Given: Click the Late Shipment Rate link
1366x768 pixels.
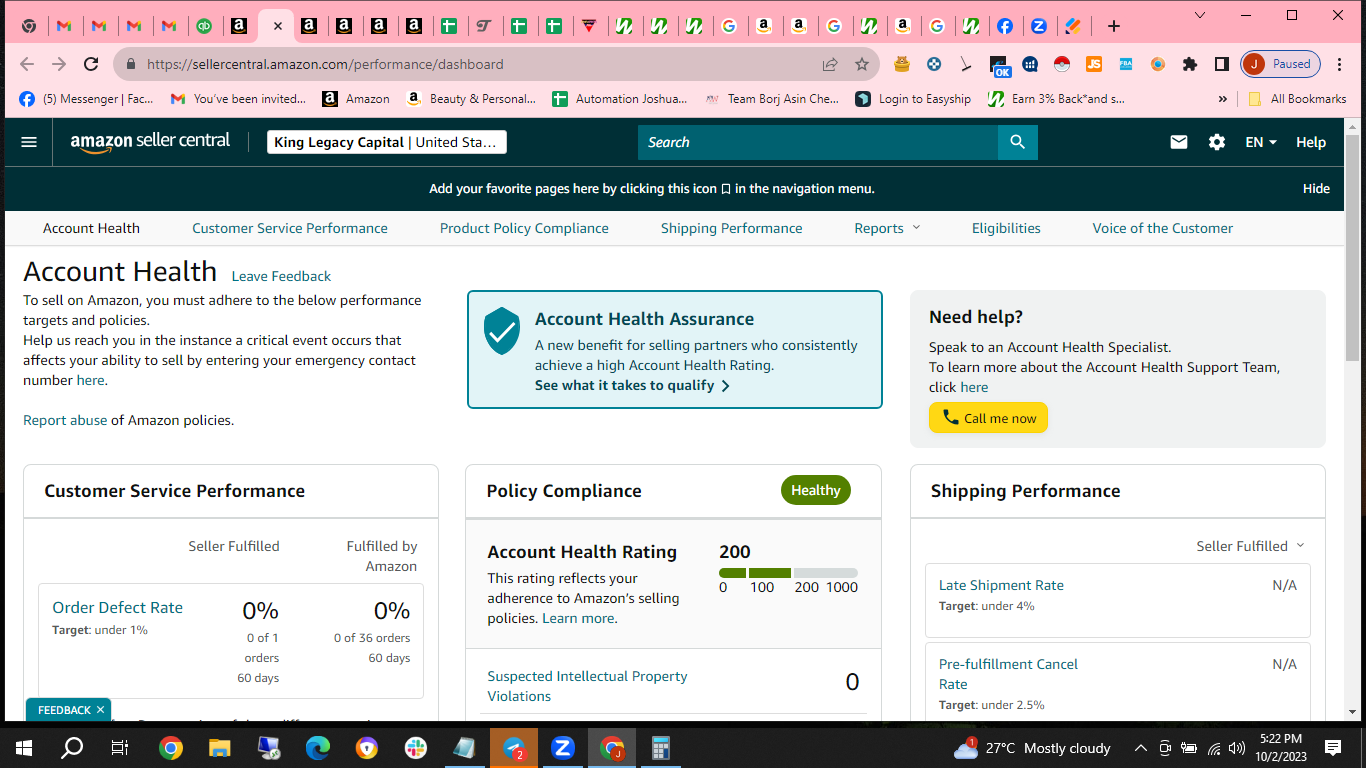Looking at the screenshot, I should [1001, 585].
